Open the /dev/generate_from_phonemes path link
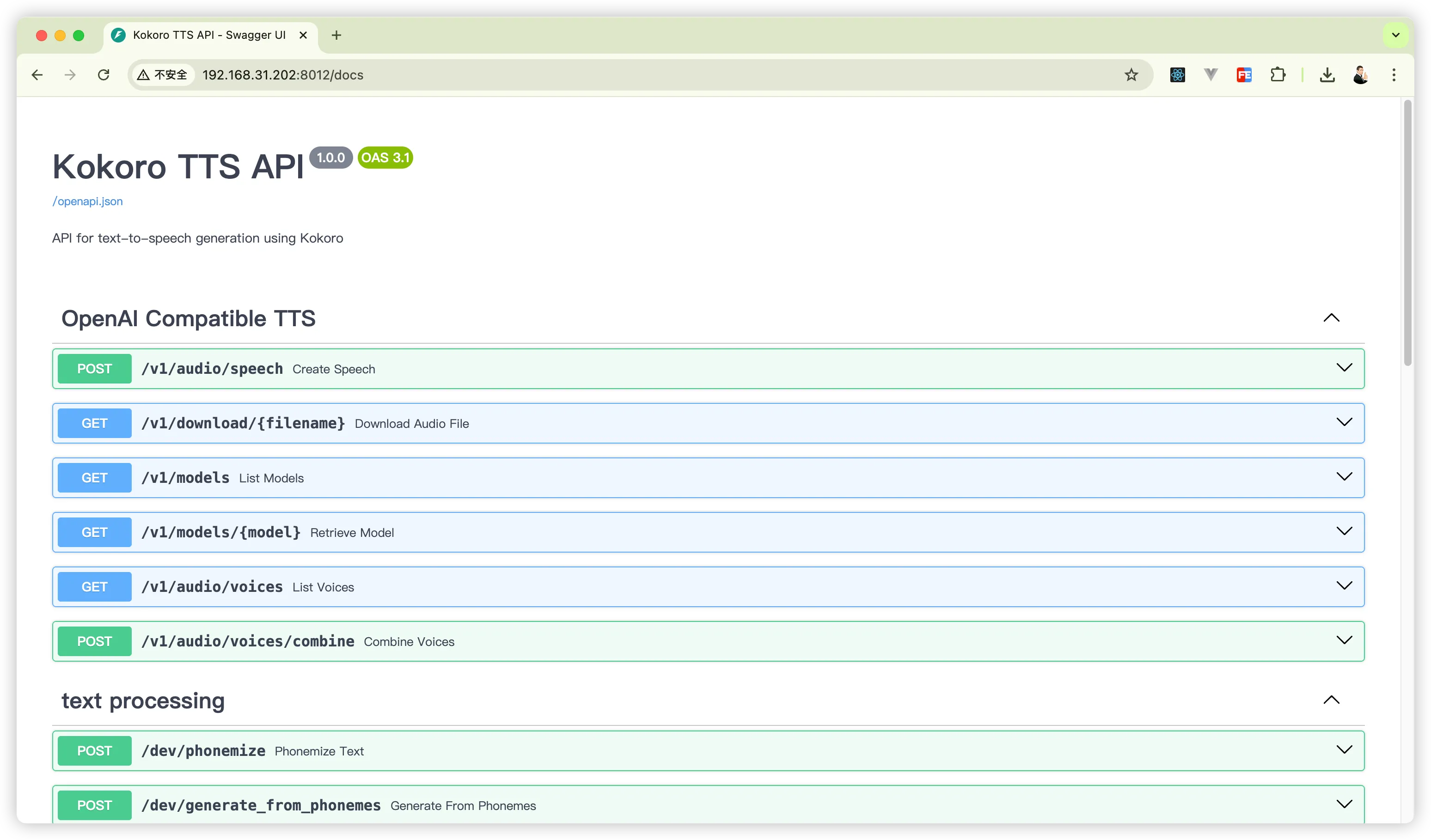The height and width of the screenshot is (840, 1431). coord(261,805)
